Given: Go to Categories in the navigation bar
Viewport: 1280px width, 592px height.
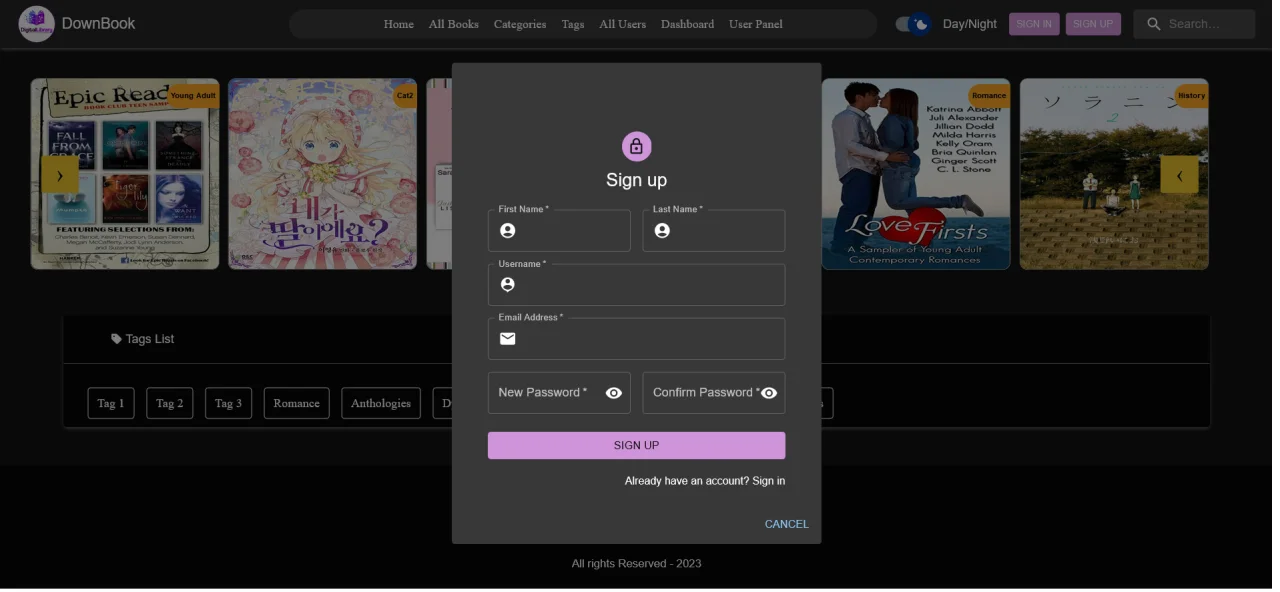Looking at the screenshot, I should [520, 24].
